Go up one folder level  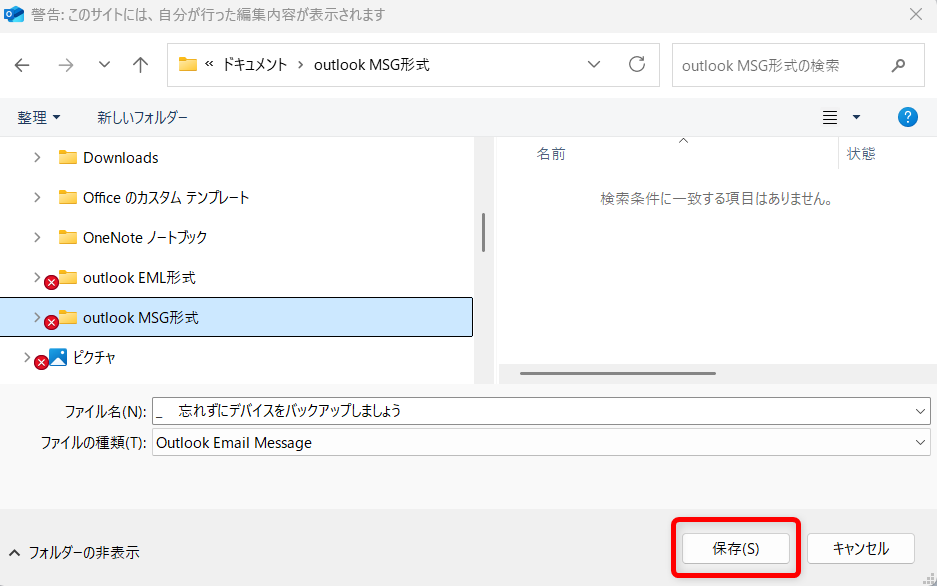[141, 65]
